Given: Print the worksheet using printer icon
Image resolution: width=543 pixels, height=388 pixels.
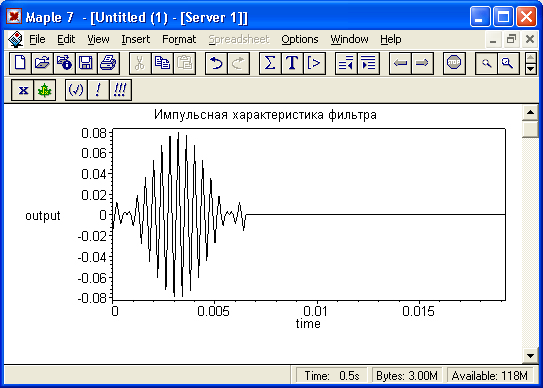Looking at the screenshot, I should (108, 63).
